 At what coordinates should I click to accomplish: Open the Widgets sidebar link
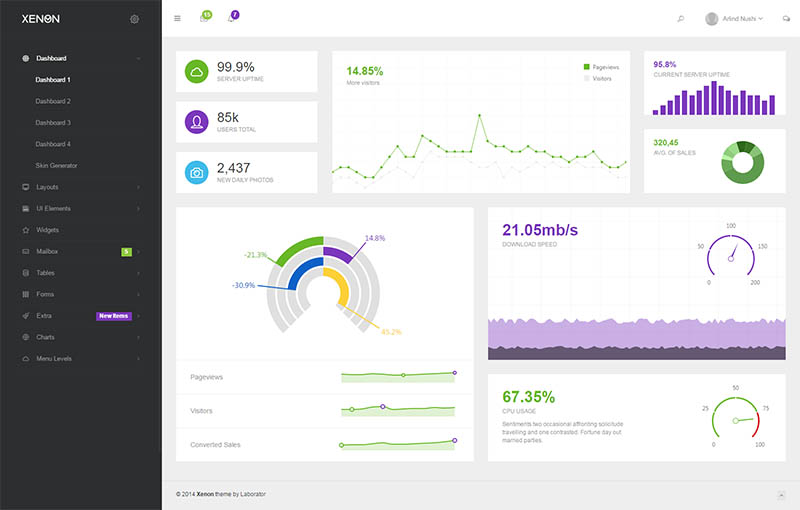click(47, 230)
